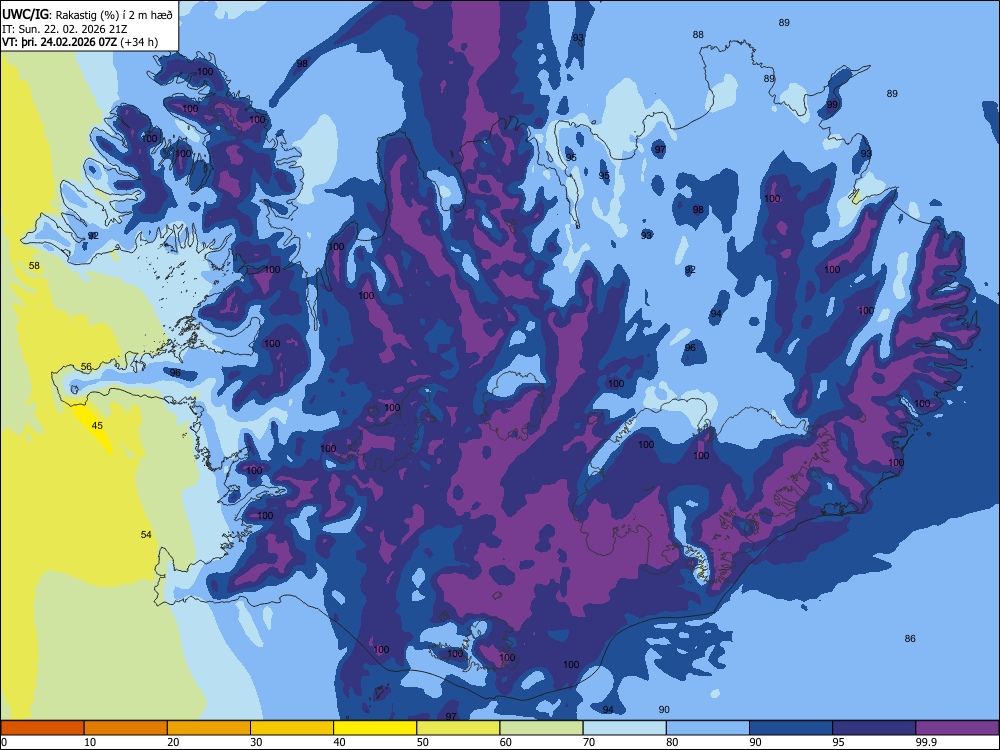This screenshot has width=1000, height=750.
Task: Click the legend scale label '95'
Action: pos(839,742)
